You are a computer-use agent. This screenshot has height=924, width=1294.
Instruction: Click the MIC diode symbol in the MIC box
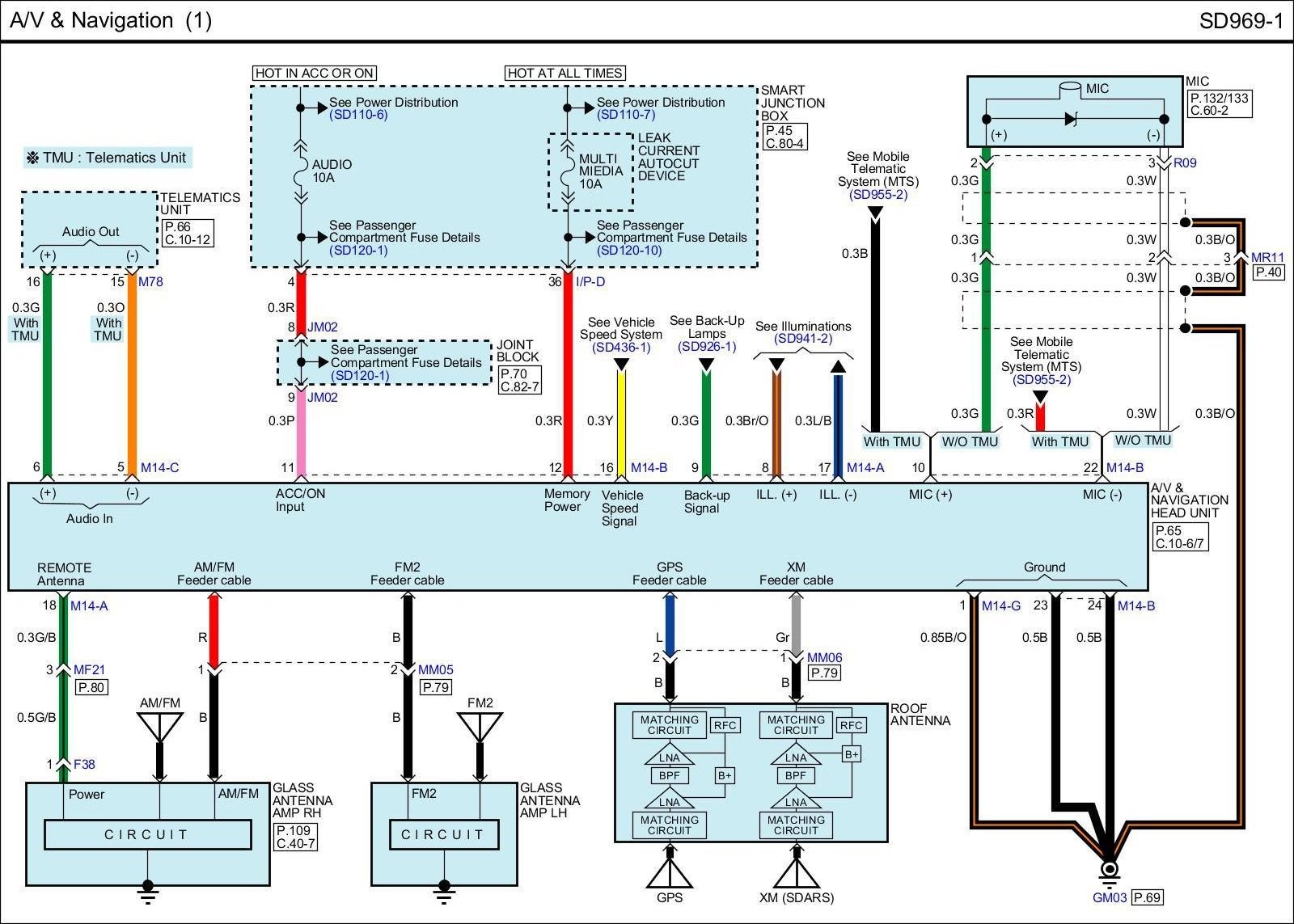point(1072,119)
